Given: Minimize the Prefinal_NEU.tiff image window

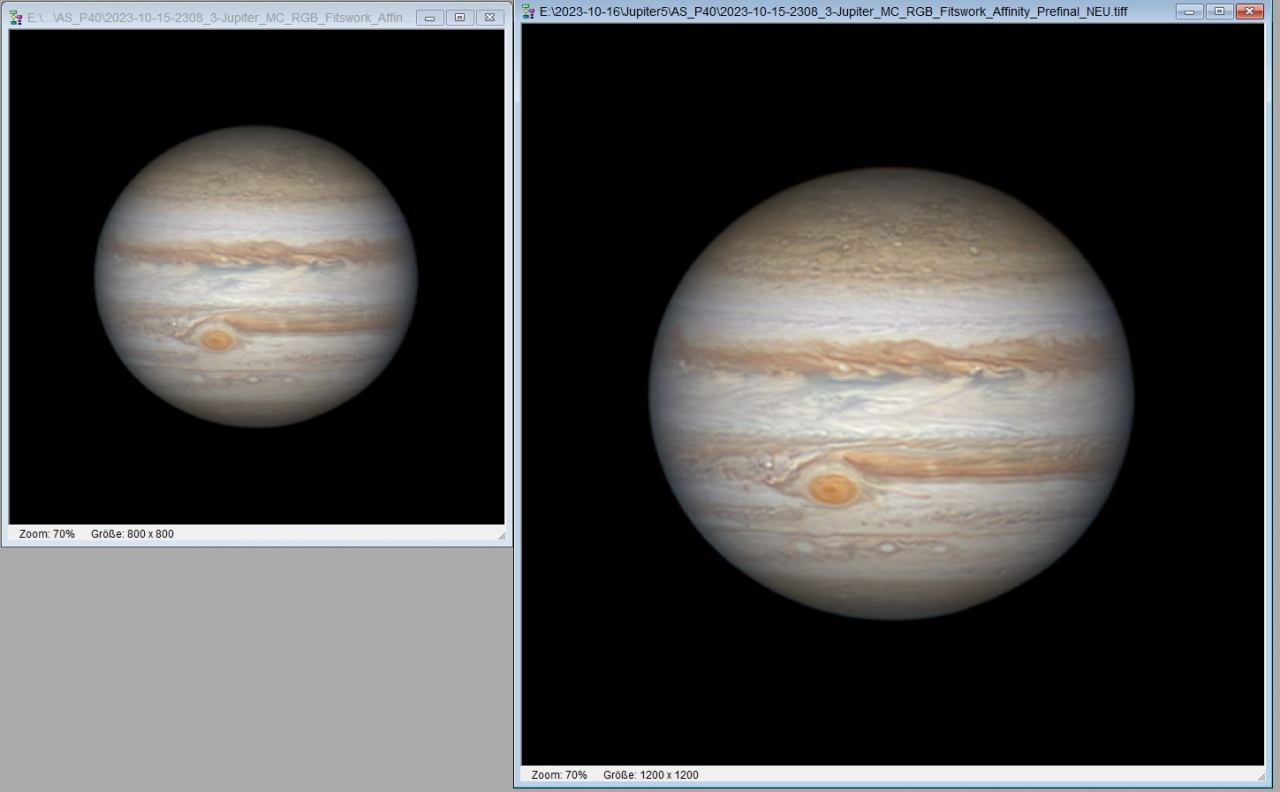Looking at the screenshot, I should 1190,11.
